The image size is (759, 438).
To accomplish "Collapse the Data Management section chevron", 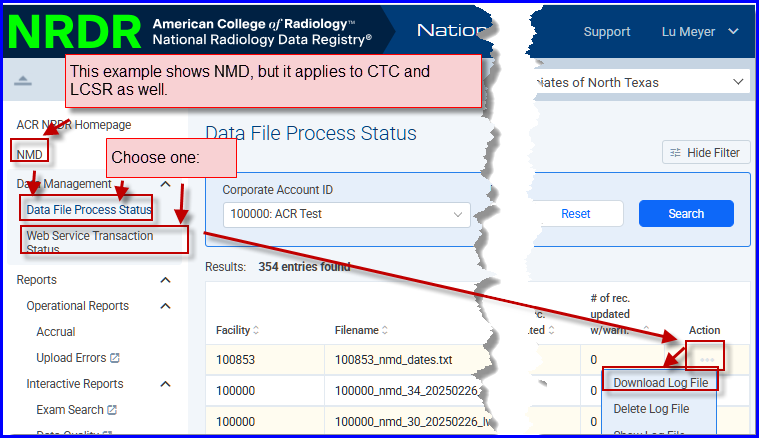I will pos(166,184).
